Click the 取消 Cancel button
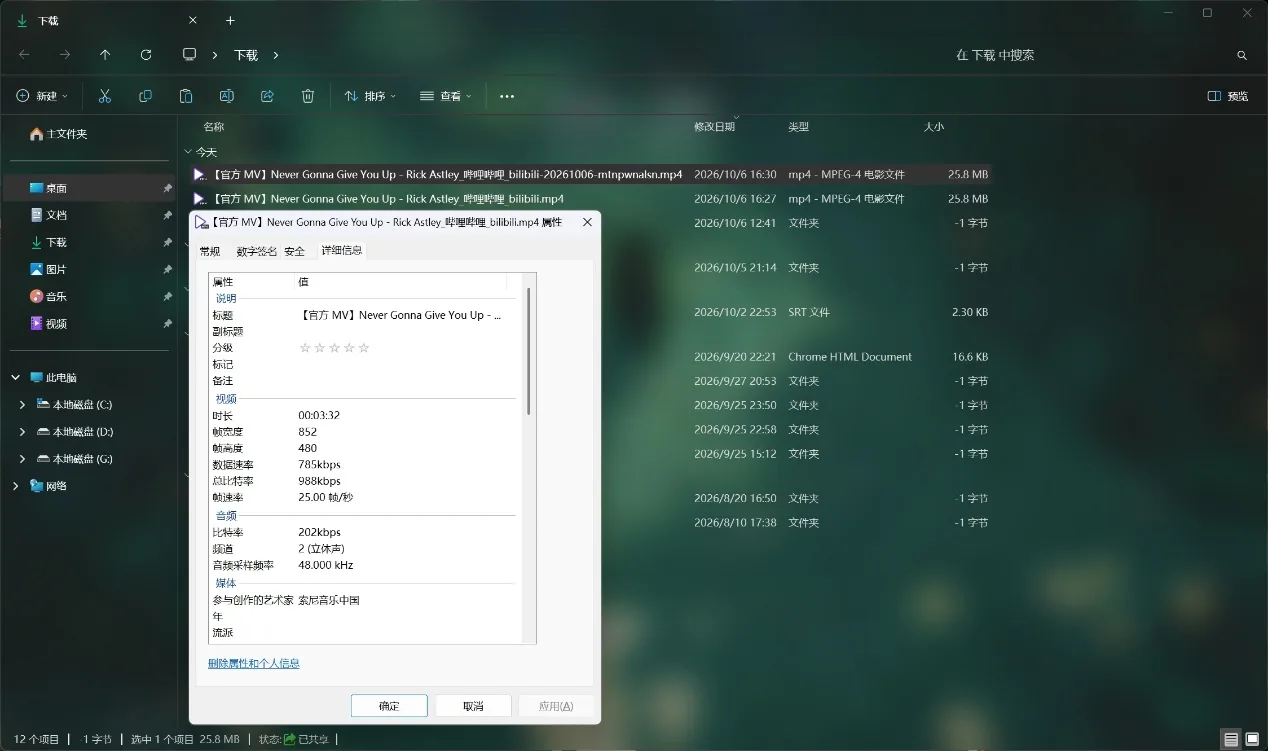1268x751 pixels. pyautogui.click(x=473, y=706)
